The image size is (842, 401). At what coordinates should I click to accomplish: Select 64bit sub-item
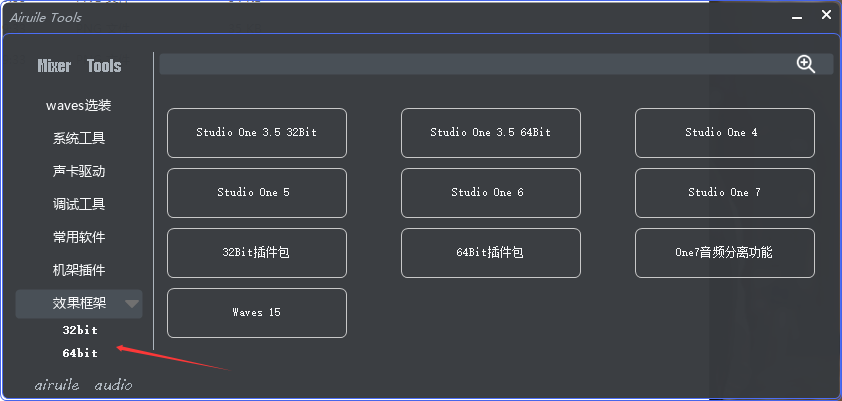[x=80, y=353]
